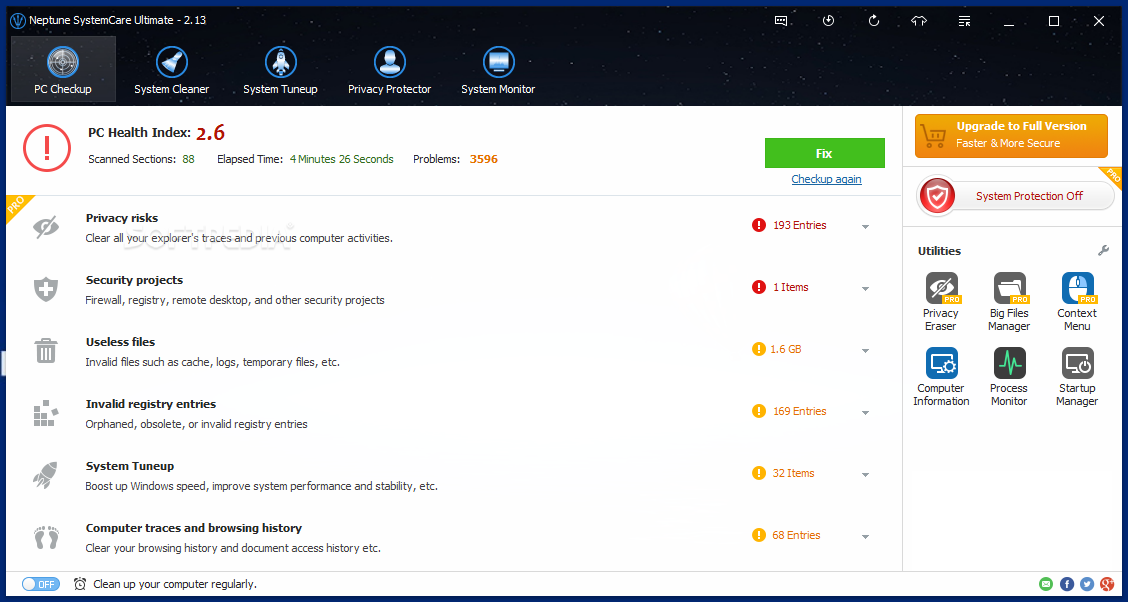
Task: Open the System Monitor tab
Action: 498,68
